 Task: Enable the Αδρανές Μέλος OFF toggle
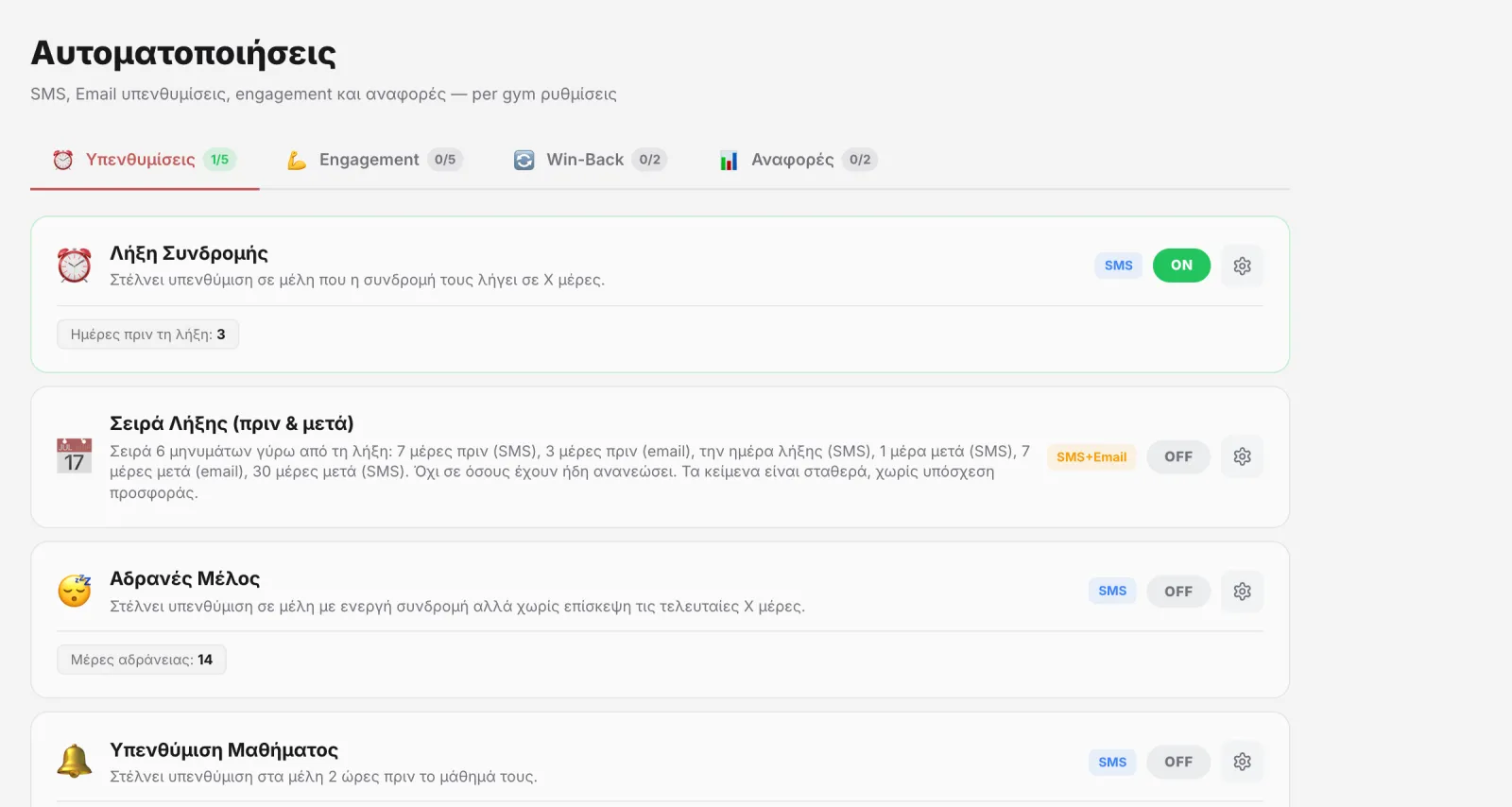1178,592
